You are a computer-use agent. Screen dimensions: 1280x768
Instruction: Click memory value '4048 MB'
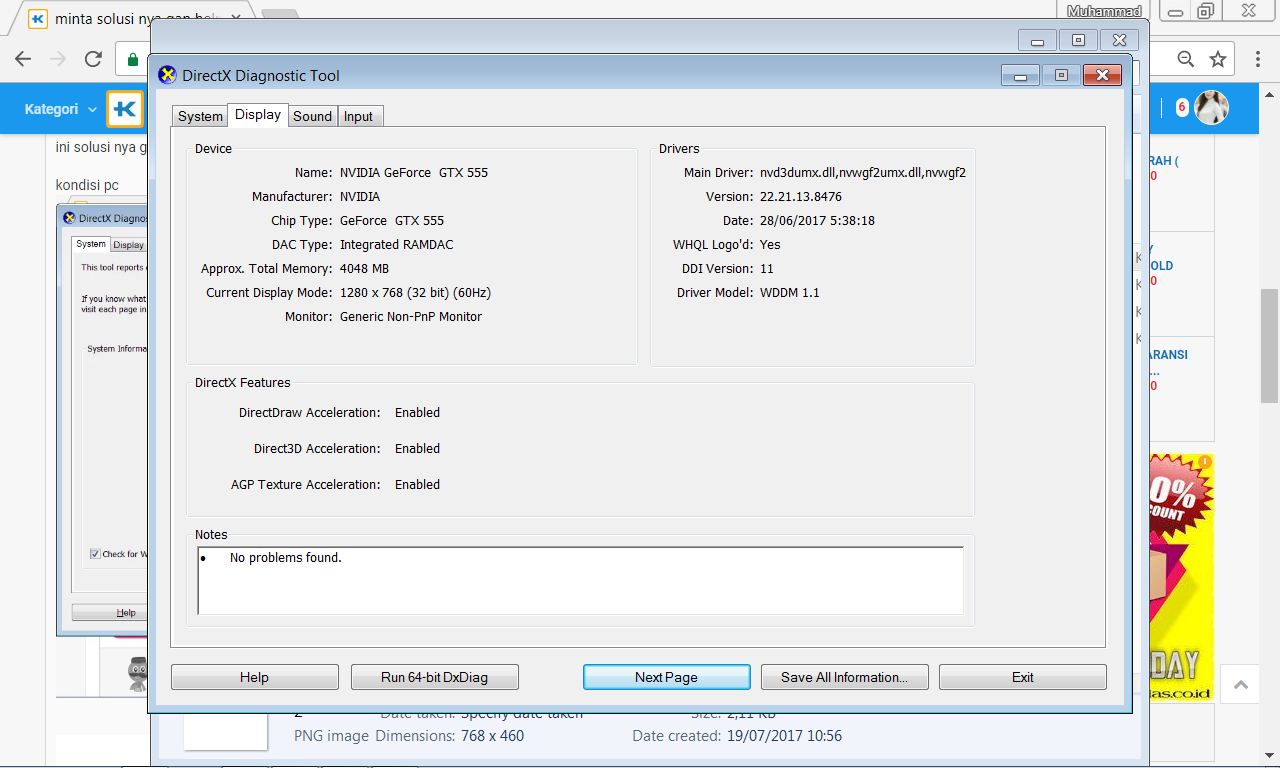click(364, 268)
